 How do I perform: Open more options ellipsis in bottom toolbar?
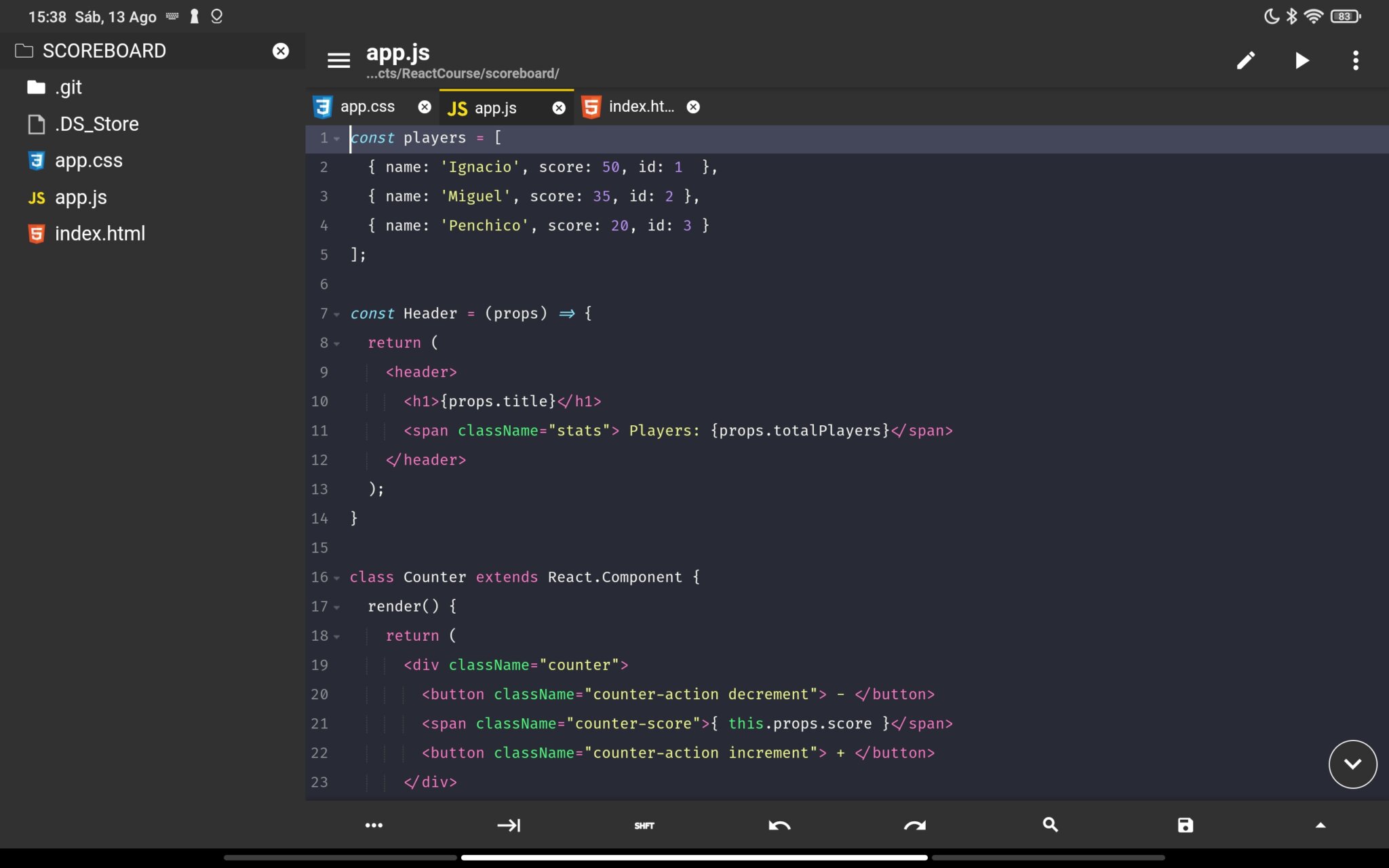click(x=374, y=825)
